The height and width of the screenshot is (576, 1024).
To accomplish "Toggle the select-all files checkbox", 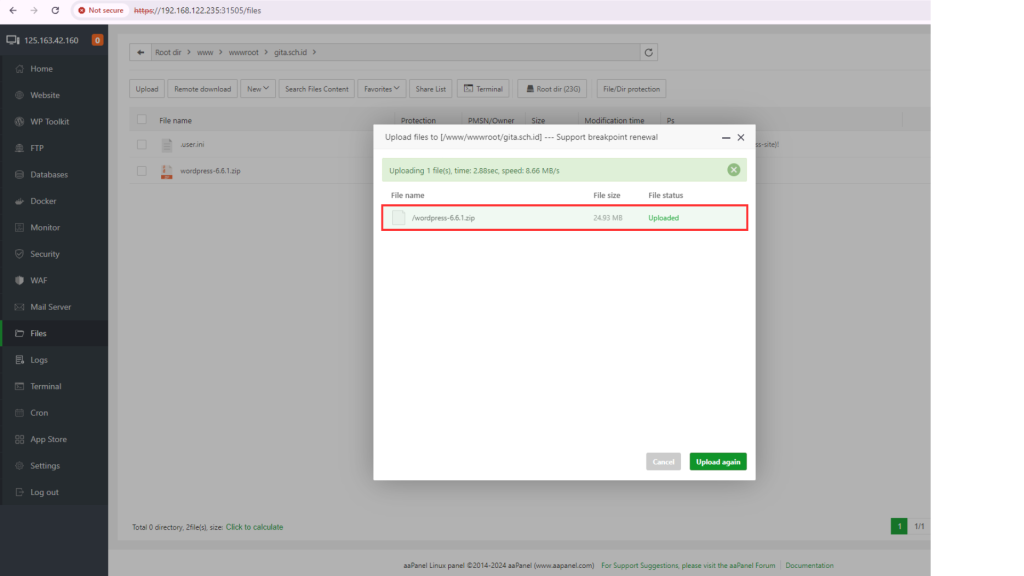I will [142, 120].
